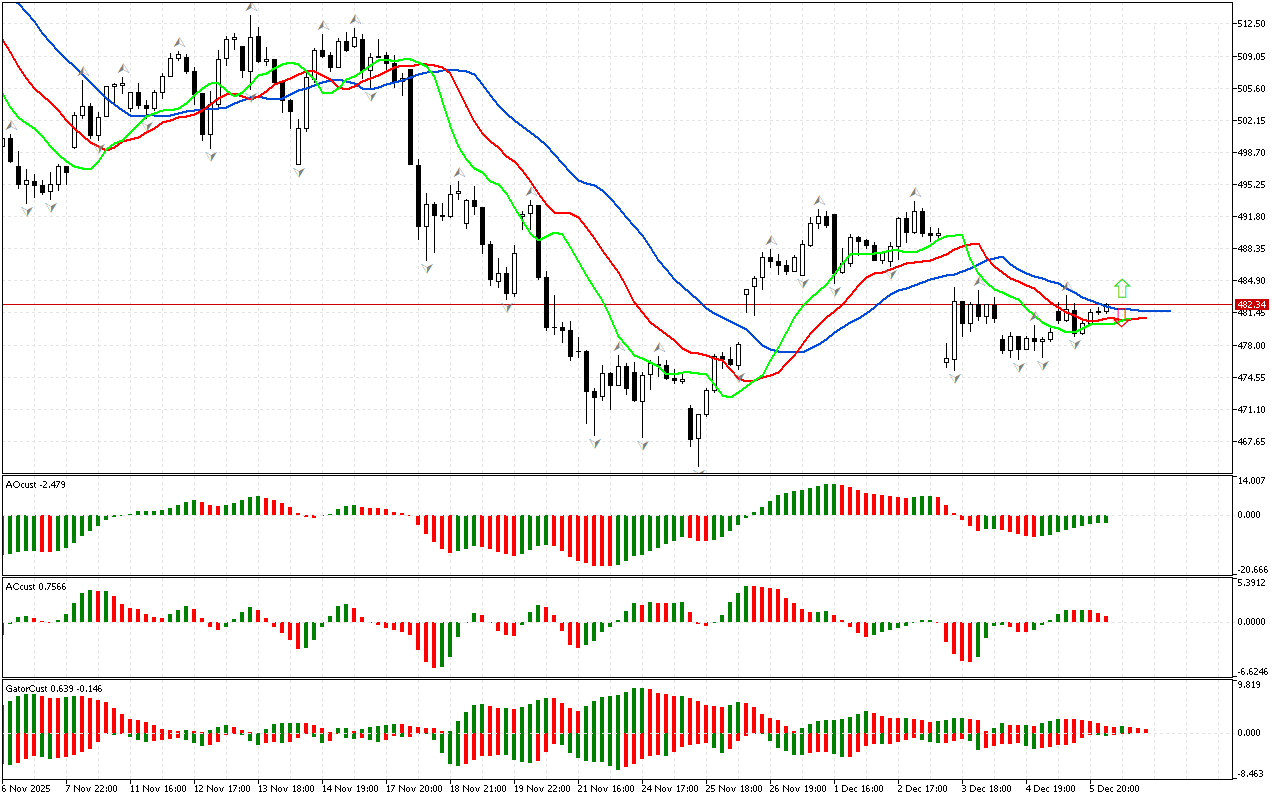Click the up fractal at the 2 Dec peak
The image size is (1280, 800).
pos(914,191)
